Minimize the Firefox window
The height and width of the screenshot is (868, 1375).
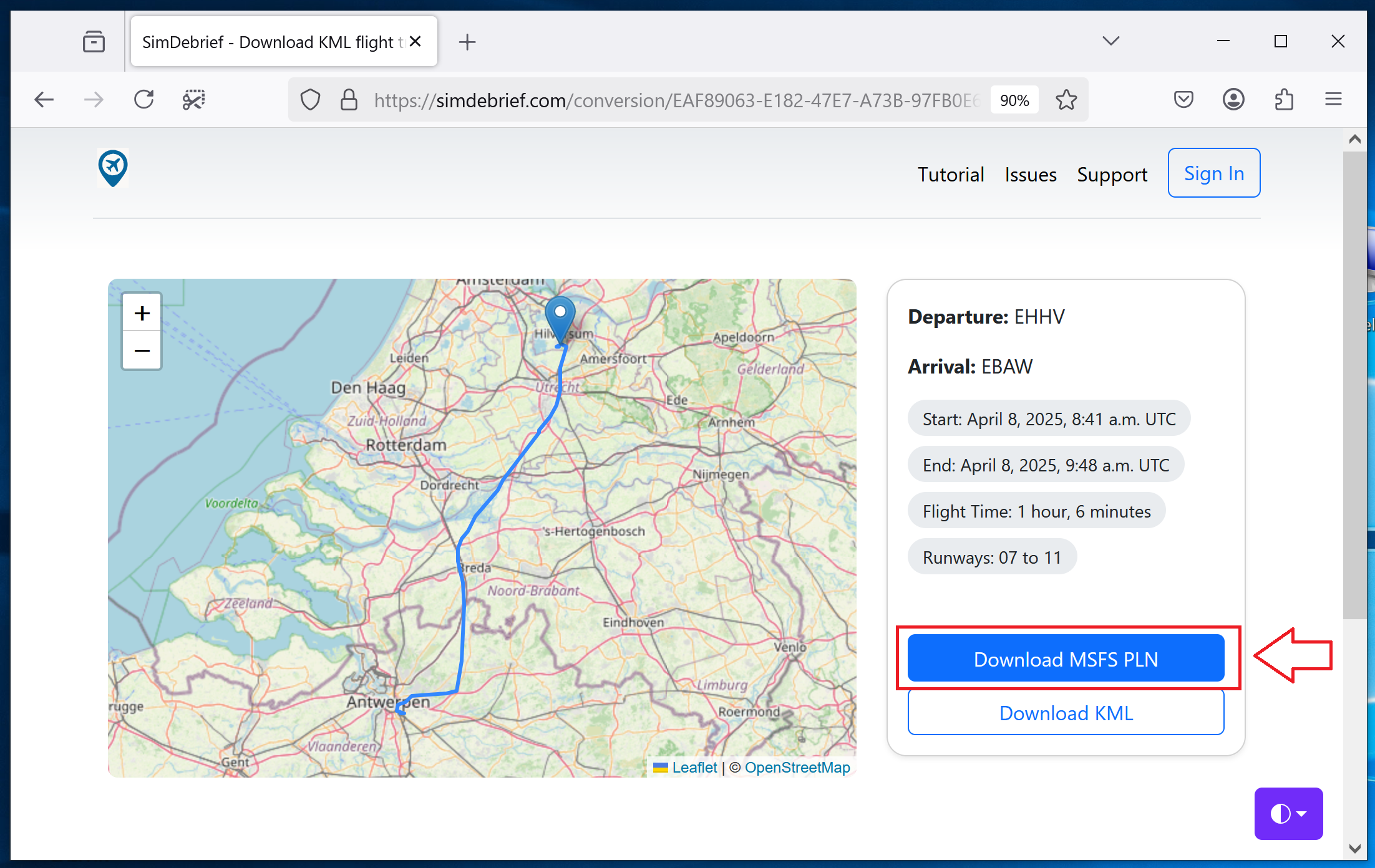click(x=1223, y=41)
